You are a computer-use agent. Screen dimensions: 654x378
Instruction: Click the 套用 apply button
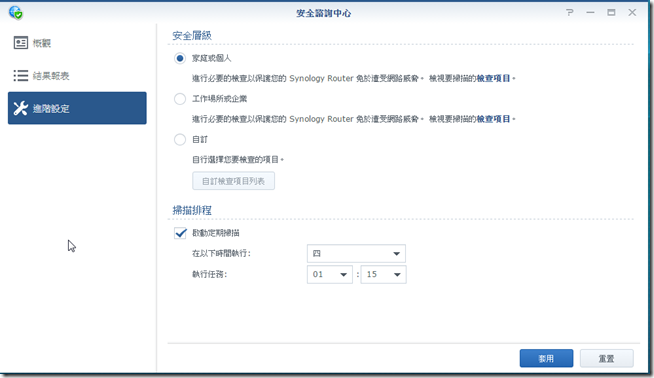546,358
